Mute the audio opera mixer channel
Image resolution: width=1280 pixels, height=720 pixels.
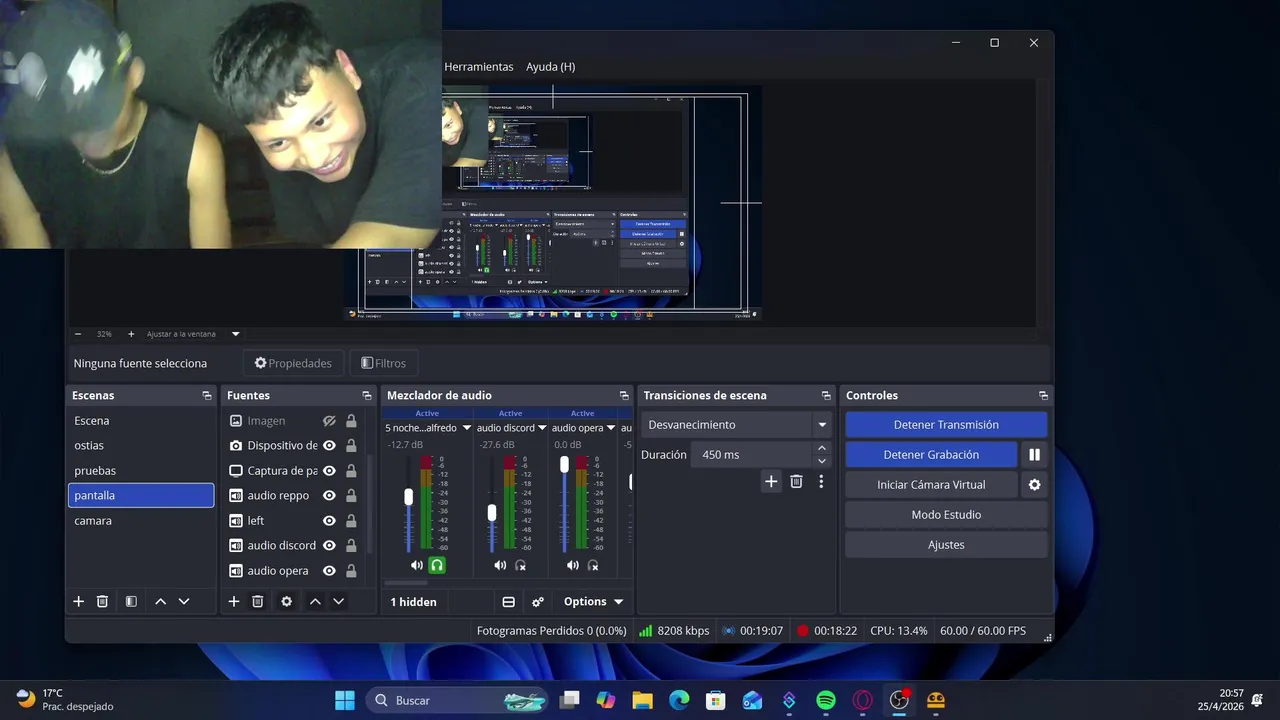[x=572, y=565]
